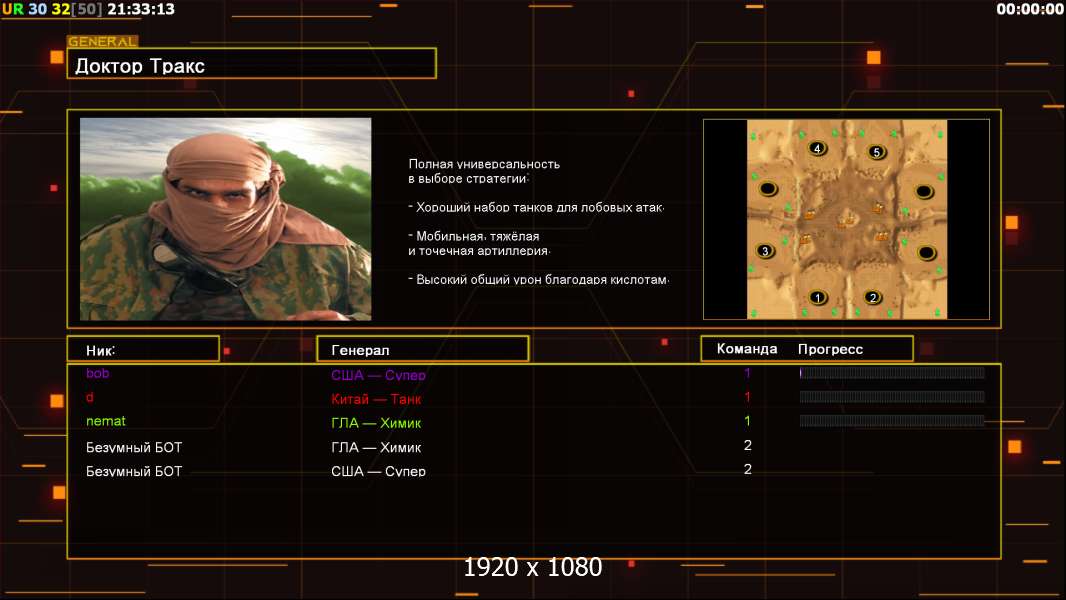Click the 'Ник:' column header
The image size is (1066, 600).
pyautogui.click(x=143, y=349)
